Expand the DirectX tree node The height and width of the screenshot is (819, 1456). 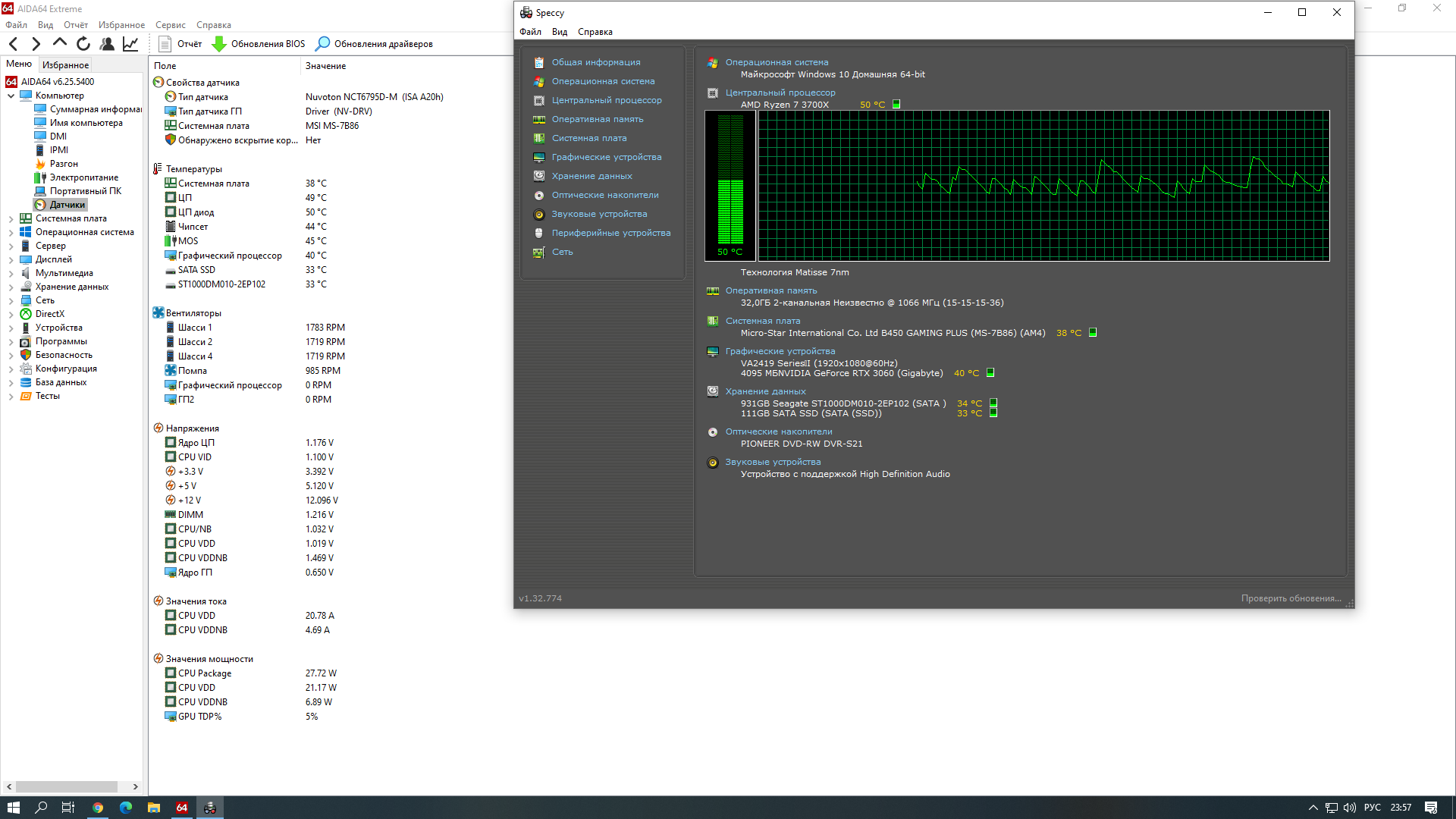pos(11,314)
